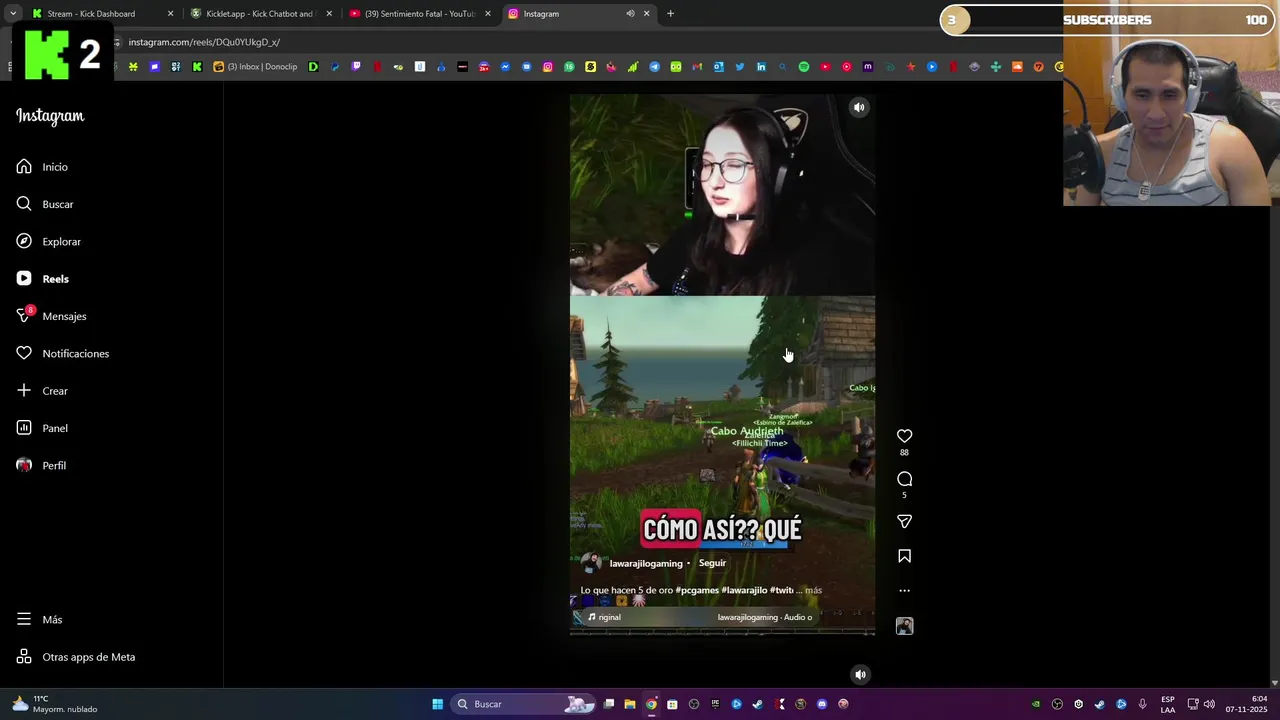Open the ESP LAA language selector

1167,704
